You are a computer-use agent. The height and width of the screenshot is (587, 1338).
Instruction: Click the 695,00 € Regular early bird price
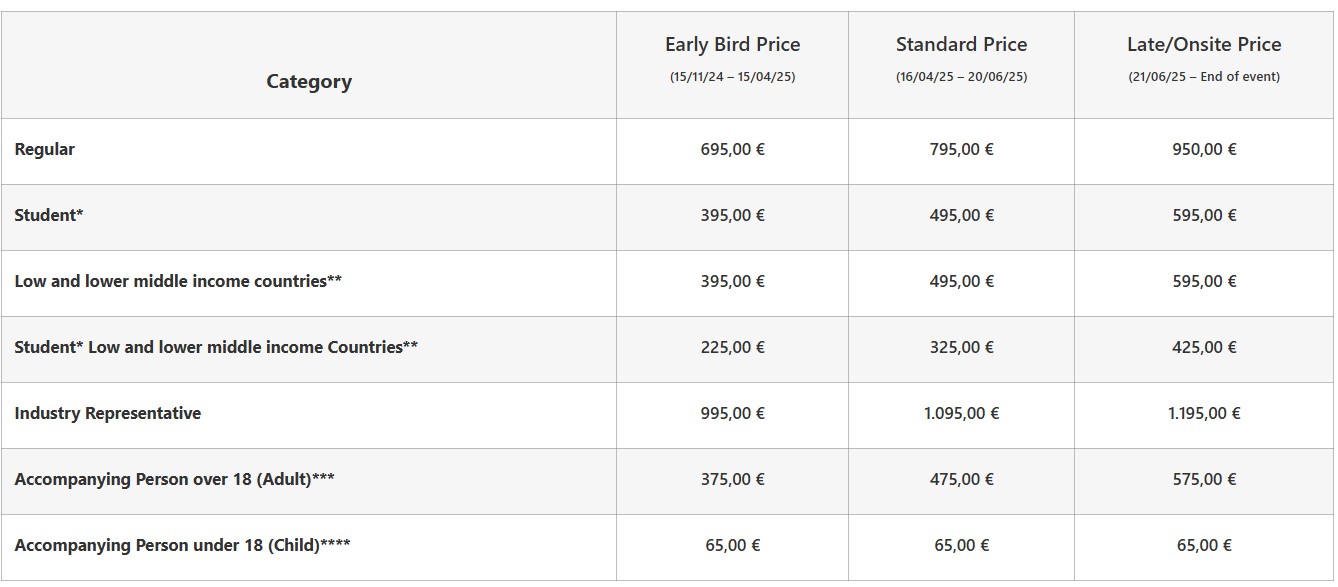point(733,150)
